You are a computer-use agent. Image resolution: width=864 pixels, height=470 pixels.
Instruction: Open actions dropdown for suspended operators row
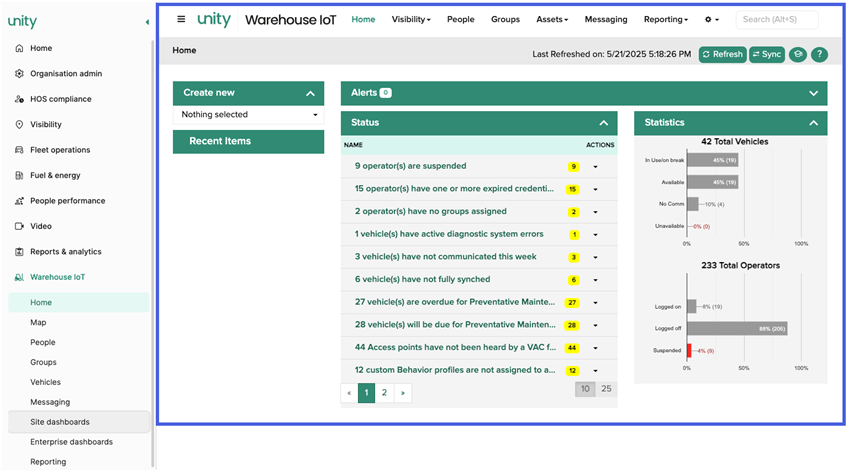tap(596, 166)
